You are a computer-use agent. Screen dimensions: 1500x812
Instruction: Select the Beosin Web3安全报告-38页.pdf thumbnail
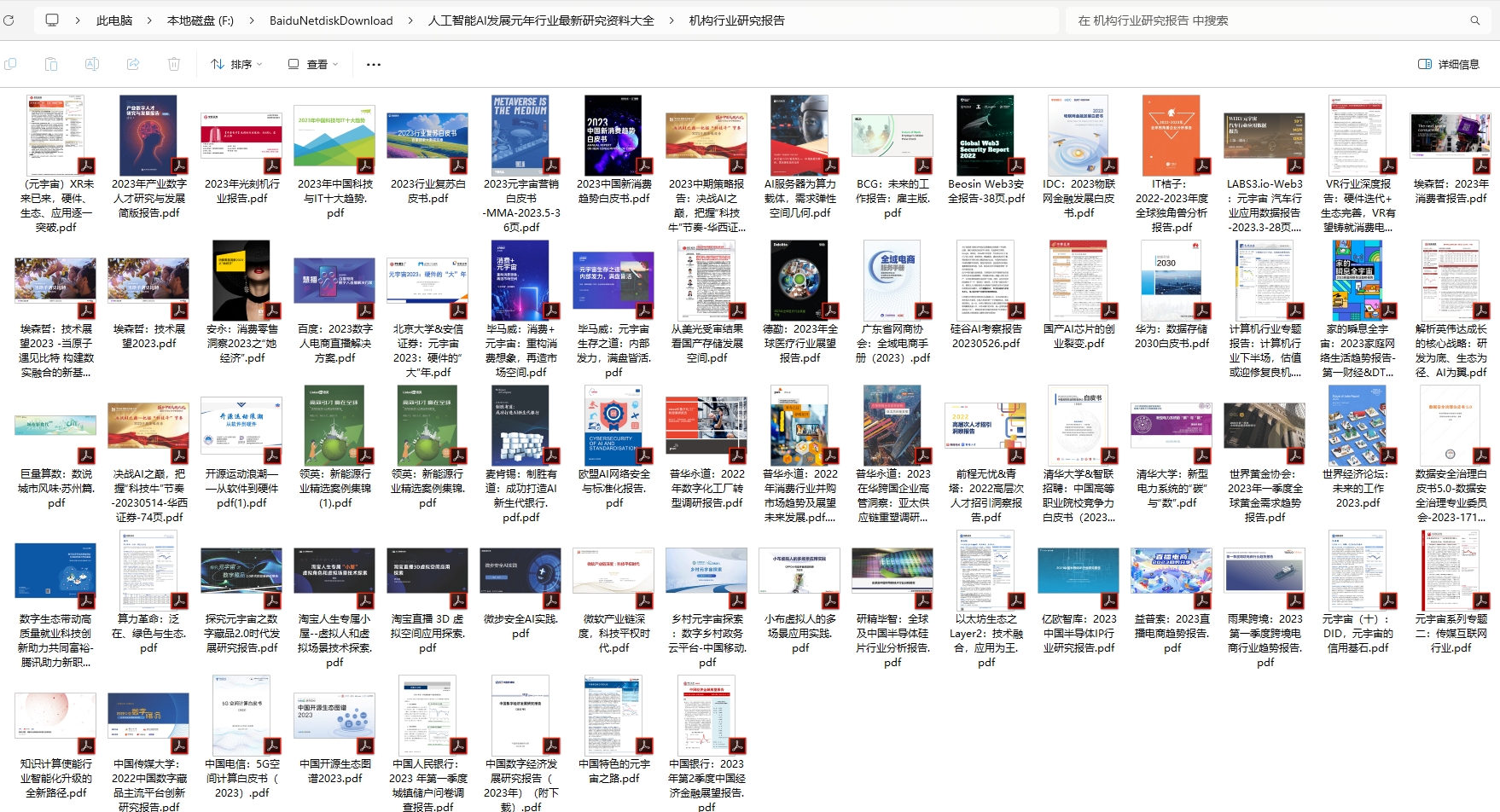tap(985, 136)
